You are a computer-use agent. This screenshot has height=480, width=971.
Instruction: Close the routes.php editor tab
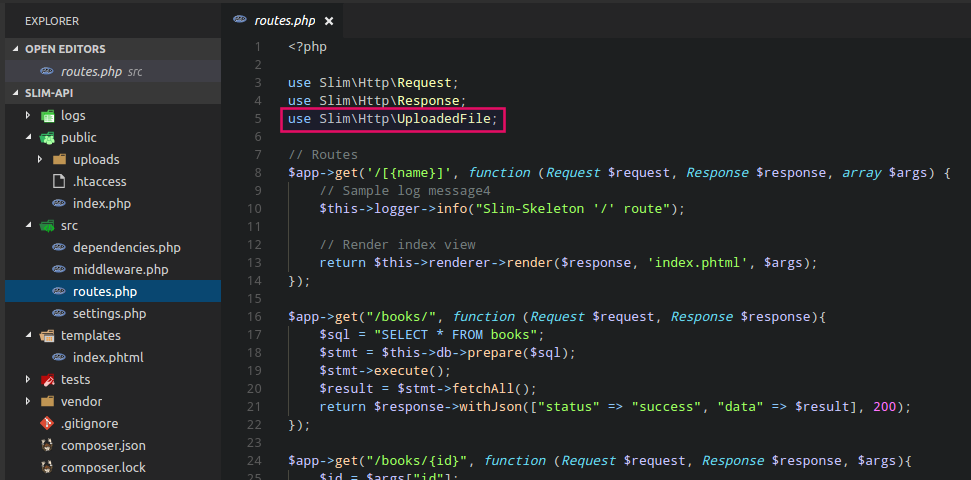click(x=329, y=21)
